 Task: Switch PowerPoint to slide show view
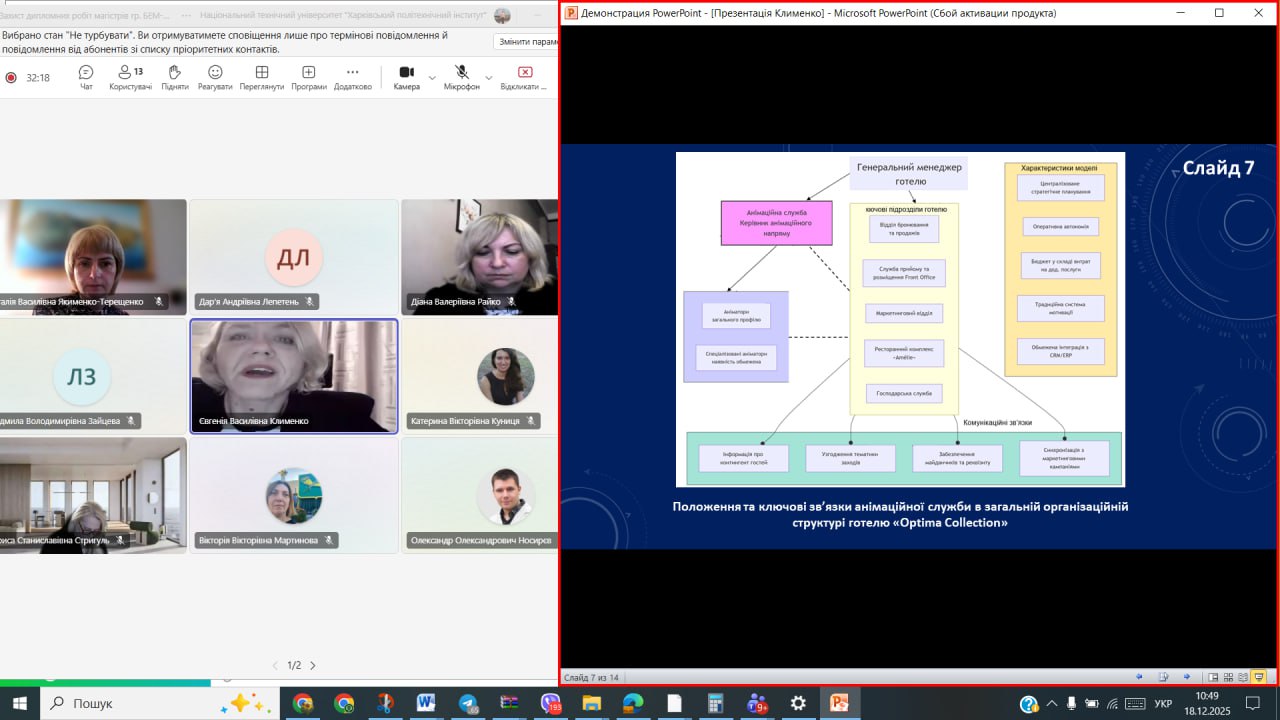pos(1259,677)
